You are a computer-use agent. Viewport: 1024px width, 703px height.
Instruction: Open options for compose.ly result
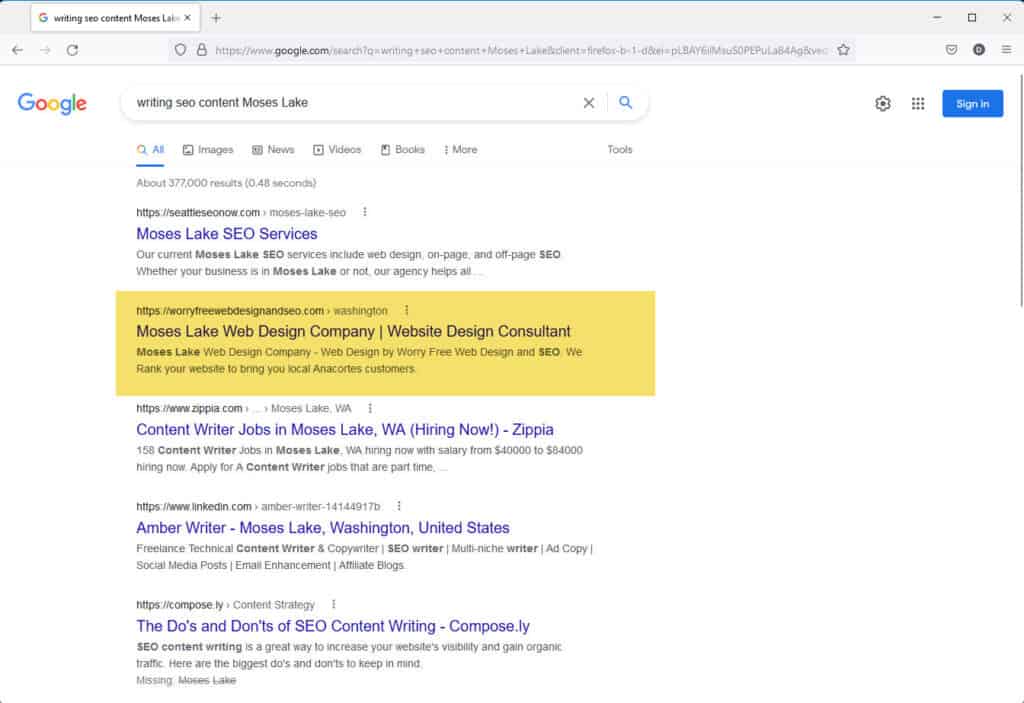point(334,604)
